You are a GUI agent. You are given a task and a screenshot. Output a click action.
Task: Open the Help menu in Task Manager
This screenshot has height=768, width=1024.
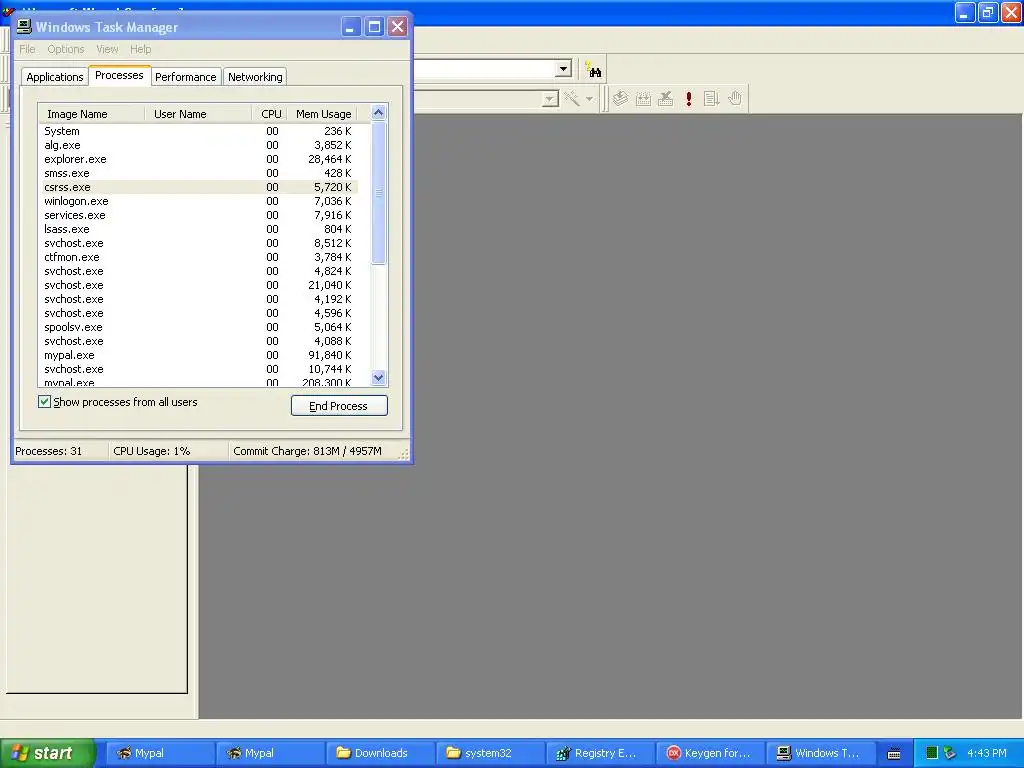140,49
